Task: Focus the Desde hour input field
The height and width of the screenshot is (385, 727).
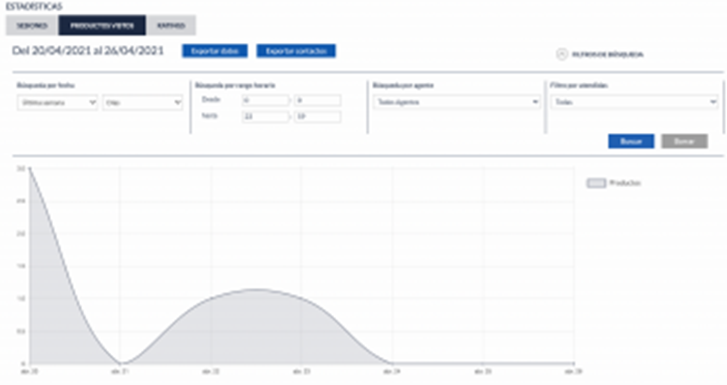Action: [265, 100]
